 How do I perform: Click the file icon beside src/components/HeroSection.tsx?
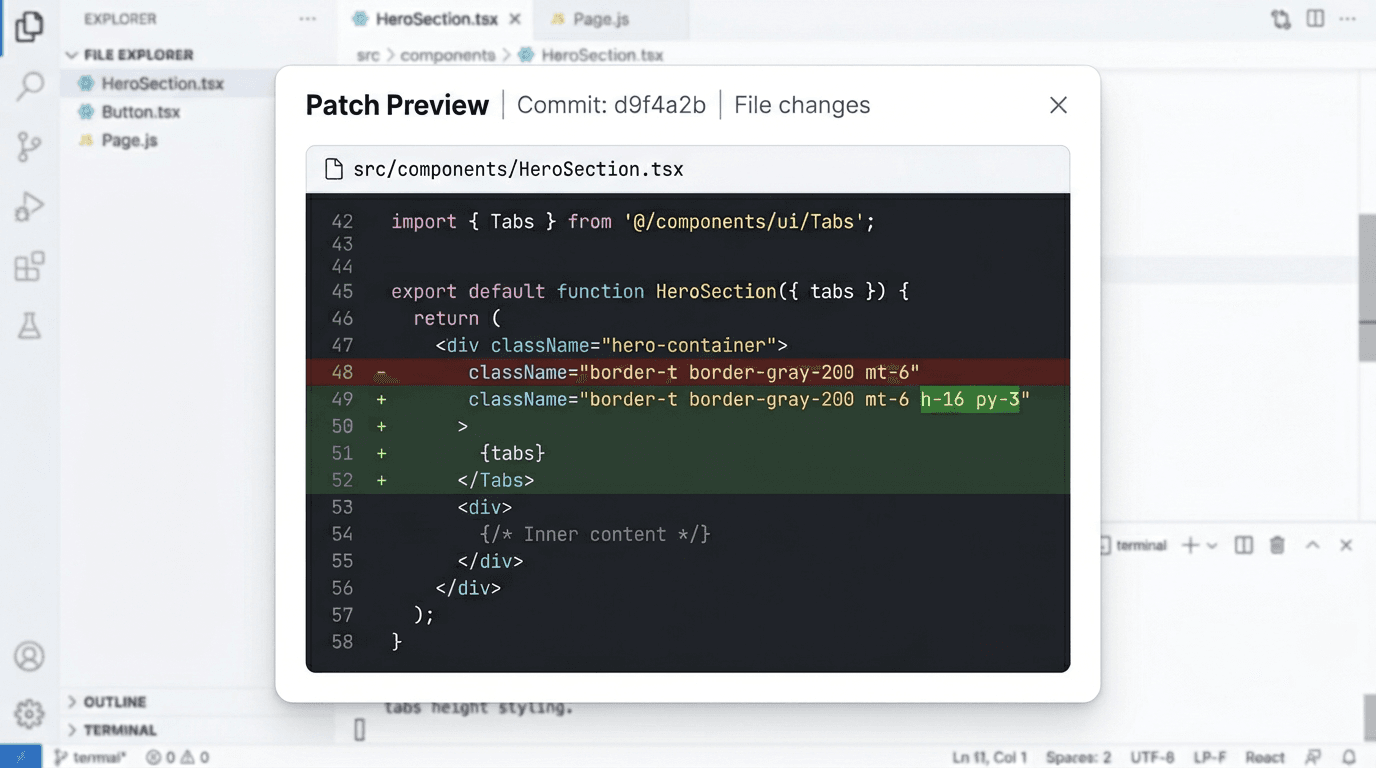point(334,169)
